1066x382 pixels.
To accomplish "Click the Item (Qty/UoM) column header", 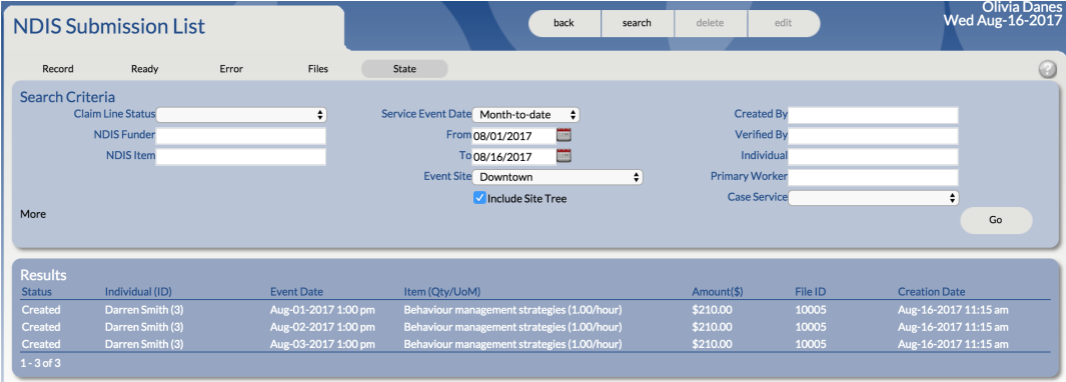I will (x=442, y=292).
